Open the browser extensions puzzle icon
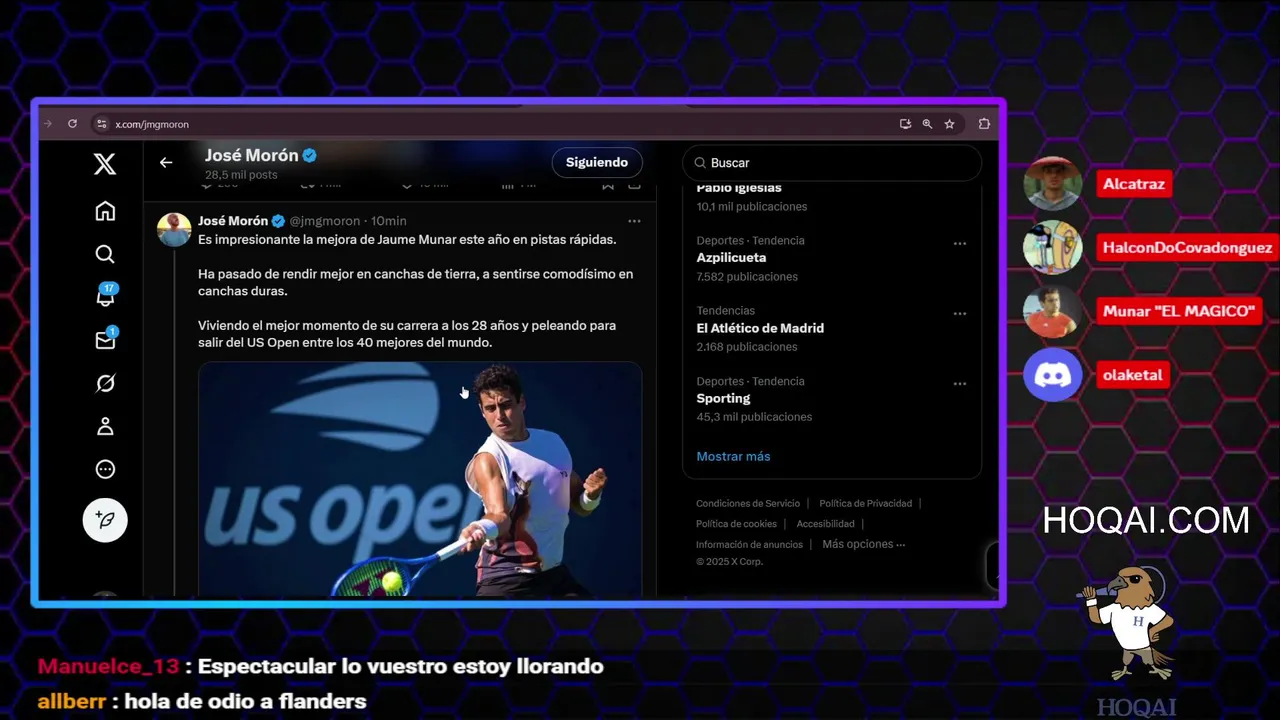 [984, 124]
